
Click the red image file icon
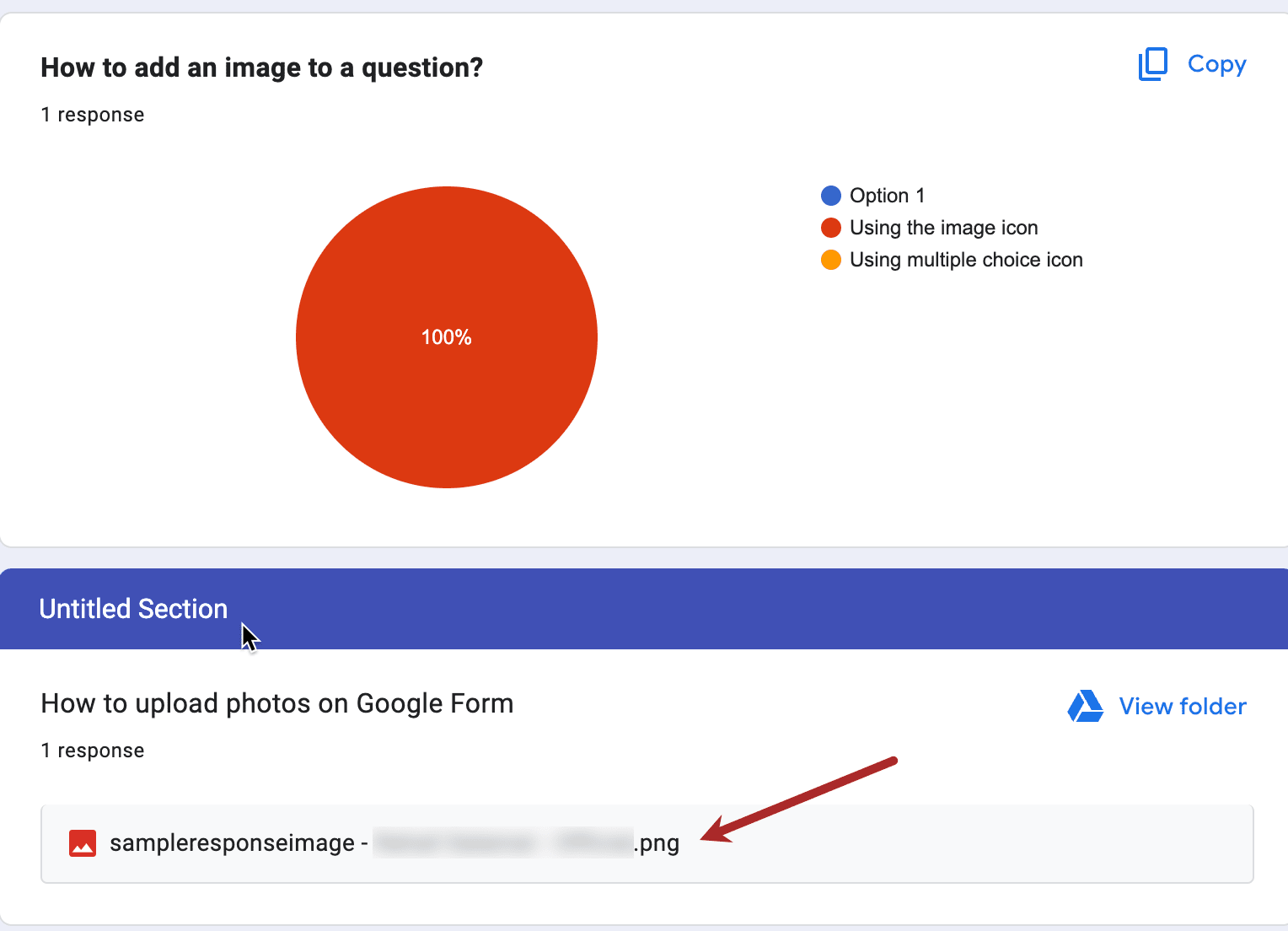(x=83, y=843)
